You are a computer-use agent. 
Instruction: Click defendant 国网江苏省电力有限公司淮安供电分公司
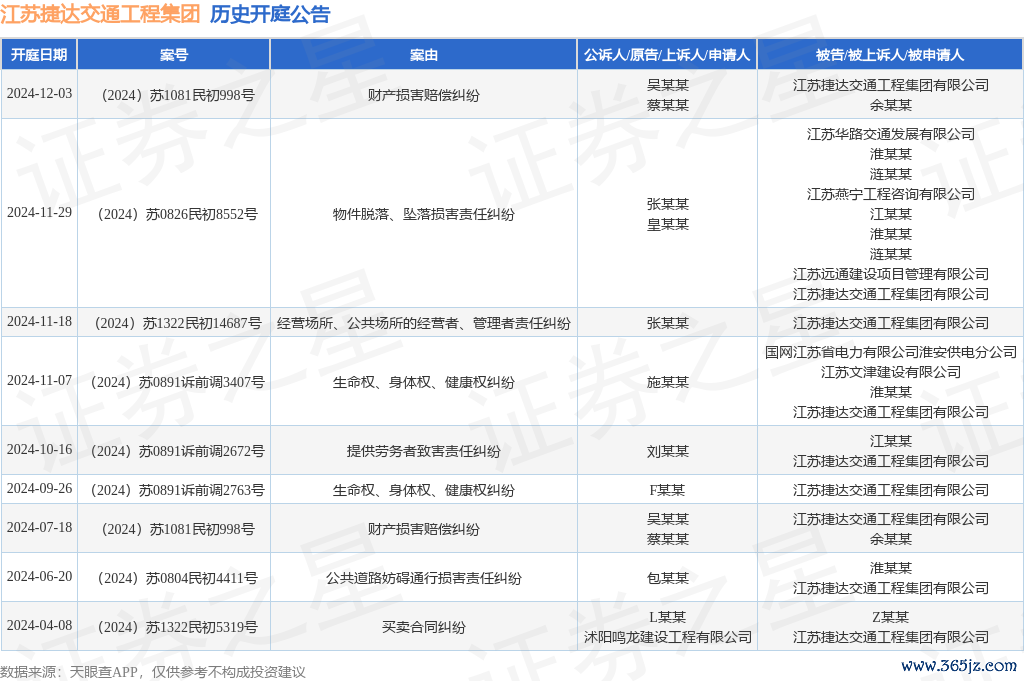click(891, 353)
